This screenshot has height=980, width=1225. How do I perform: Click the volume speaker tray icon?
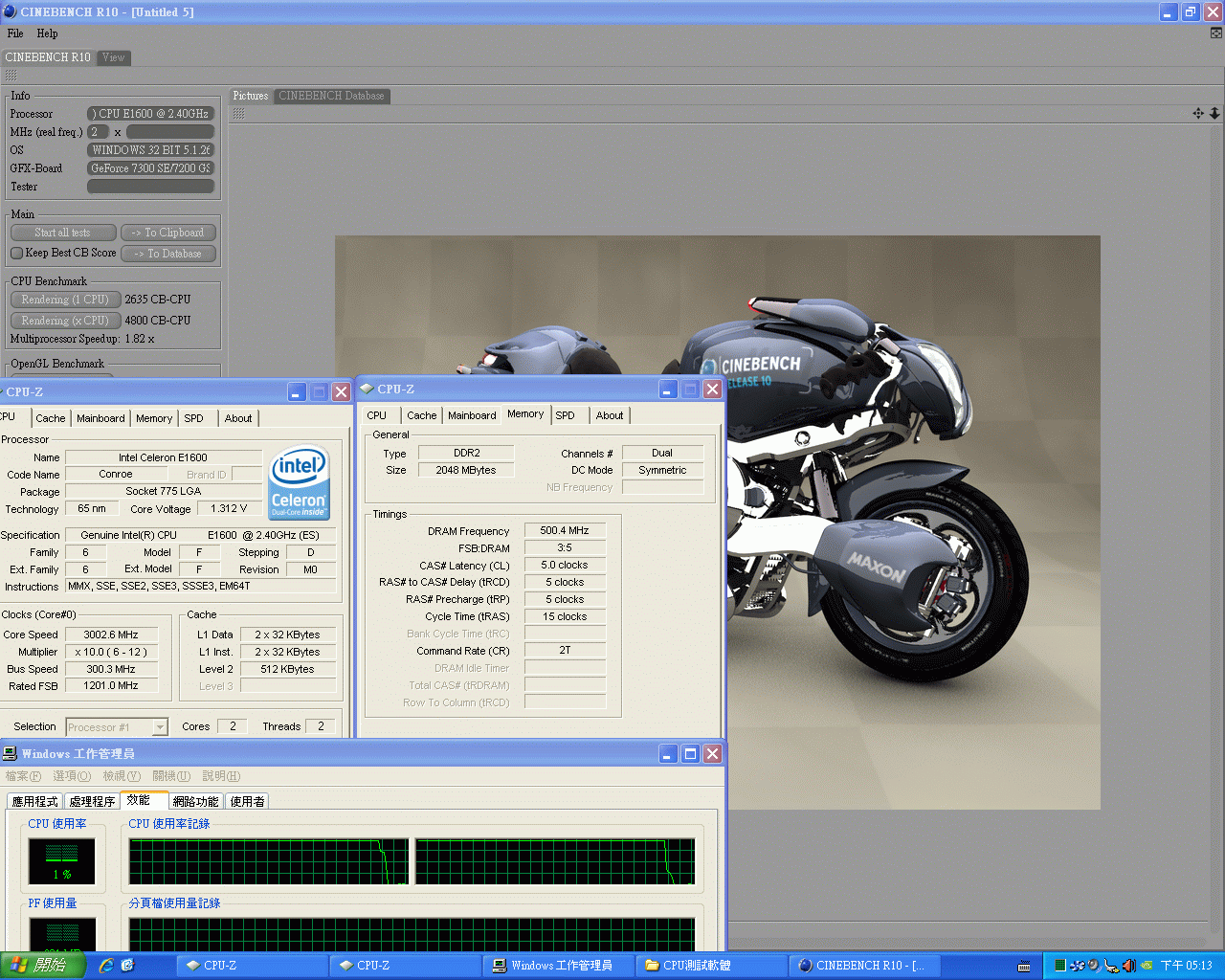click(x=1128, y=966)
